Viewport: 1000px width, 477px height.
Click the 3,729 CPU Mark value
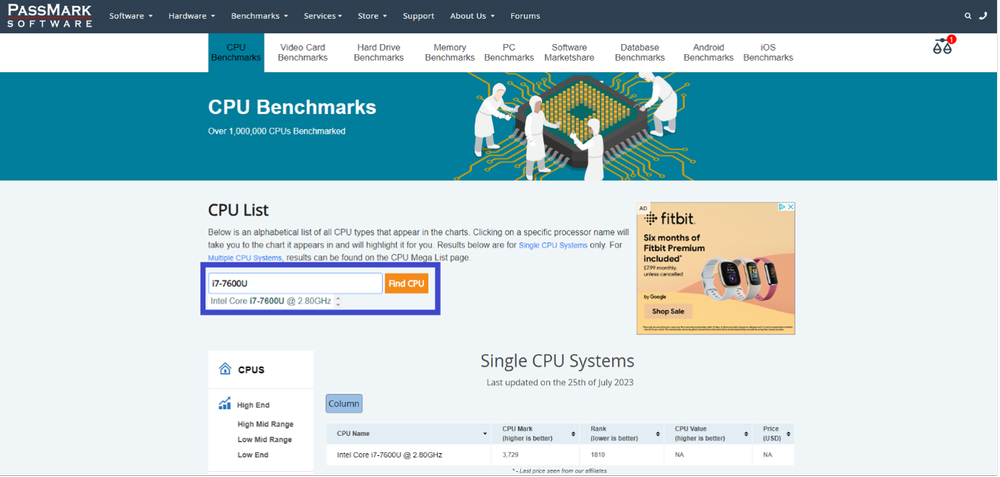coord(511,455)
